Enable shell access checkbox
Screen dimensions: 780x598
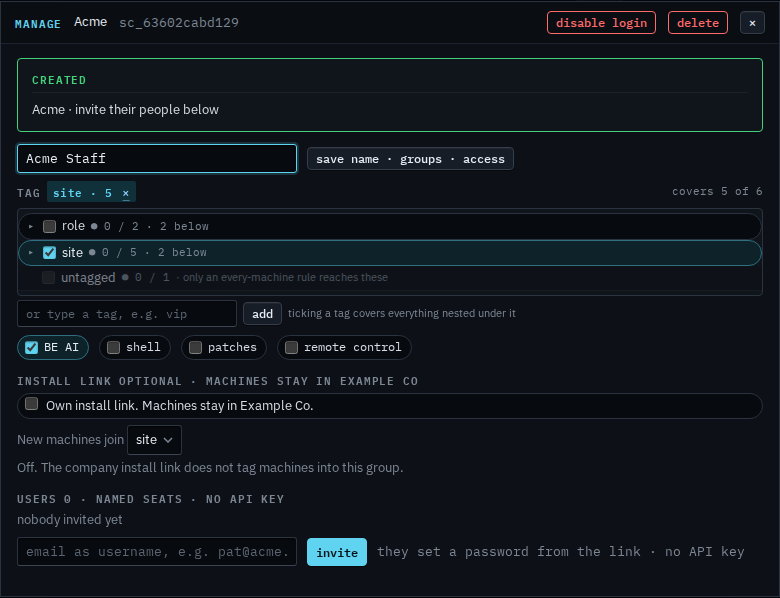pyautogui.click(x=113, y=347)
